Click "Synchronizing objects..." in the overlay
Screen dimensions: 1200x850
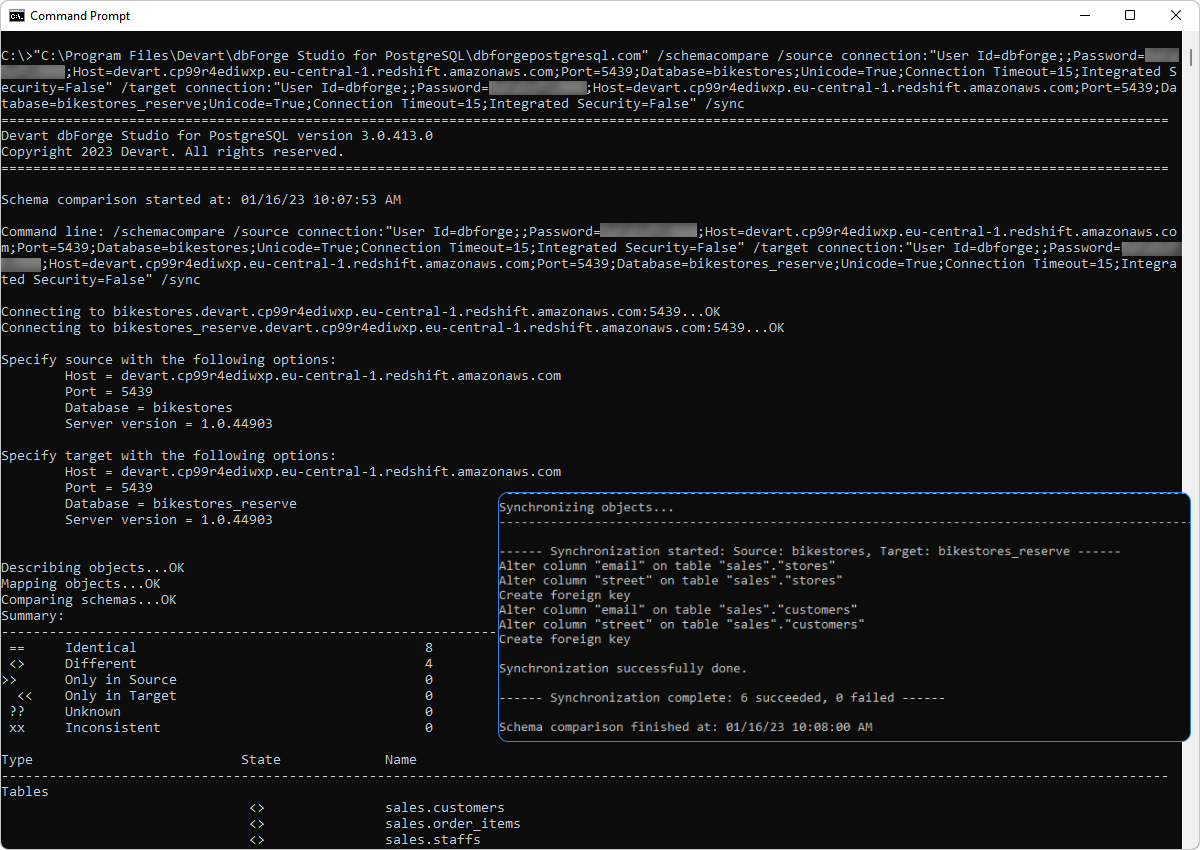(586, 507)
